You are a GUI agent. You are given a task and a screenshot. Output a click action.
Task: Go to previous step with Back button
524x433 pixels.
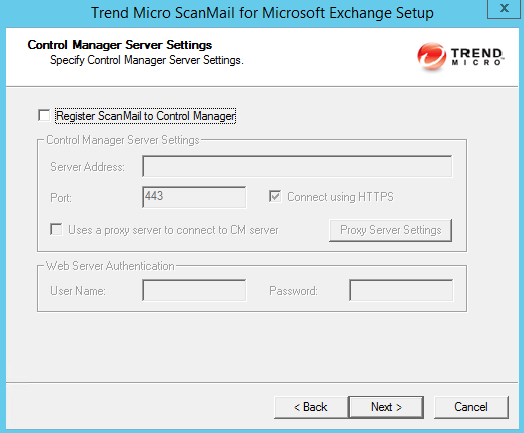click(x=311, y=407)
